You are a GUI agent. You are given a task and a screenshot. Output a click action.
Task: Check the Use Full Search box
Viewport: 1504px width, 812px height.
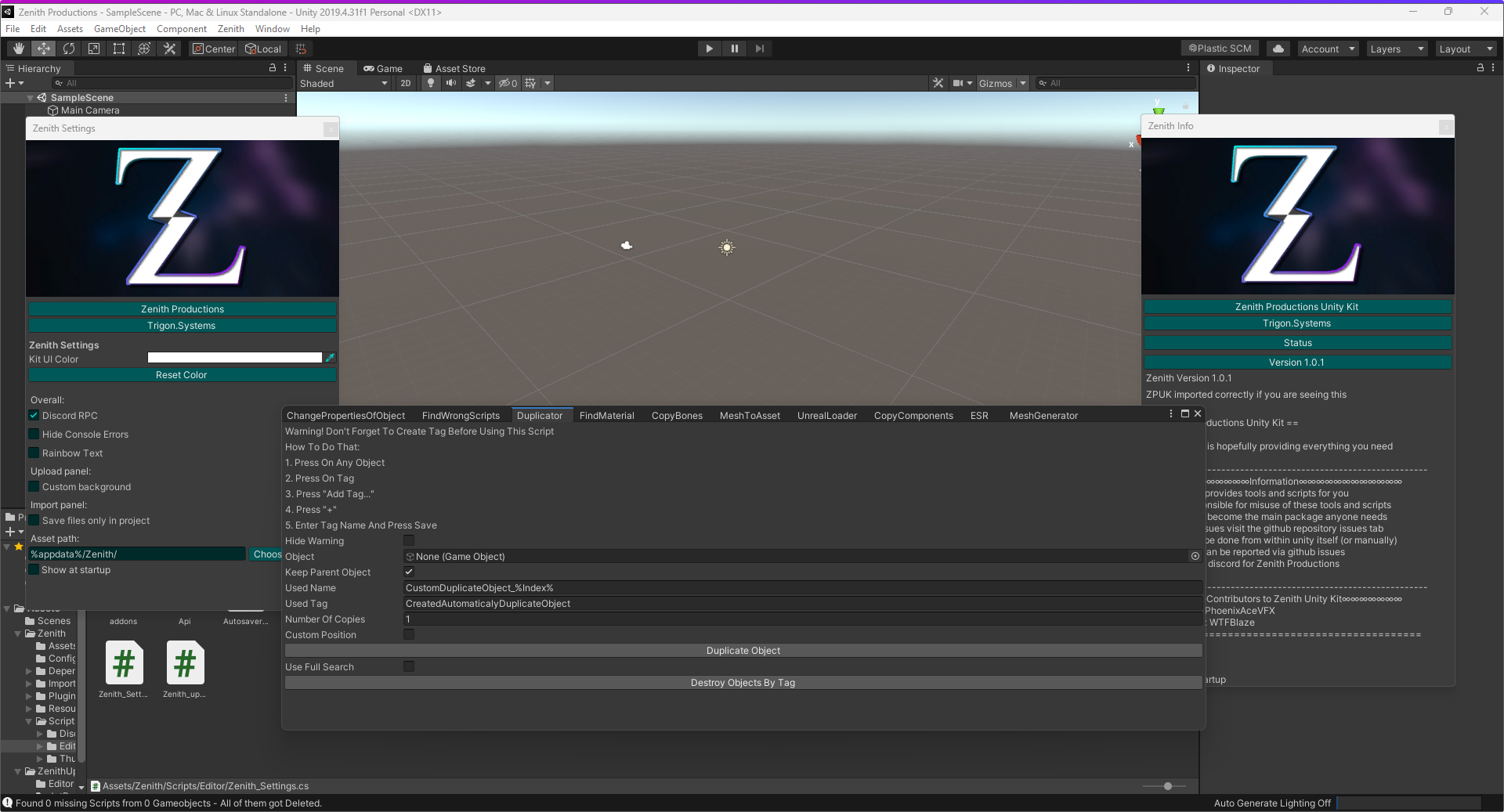[x=409, y=667]
